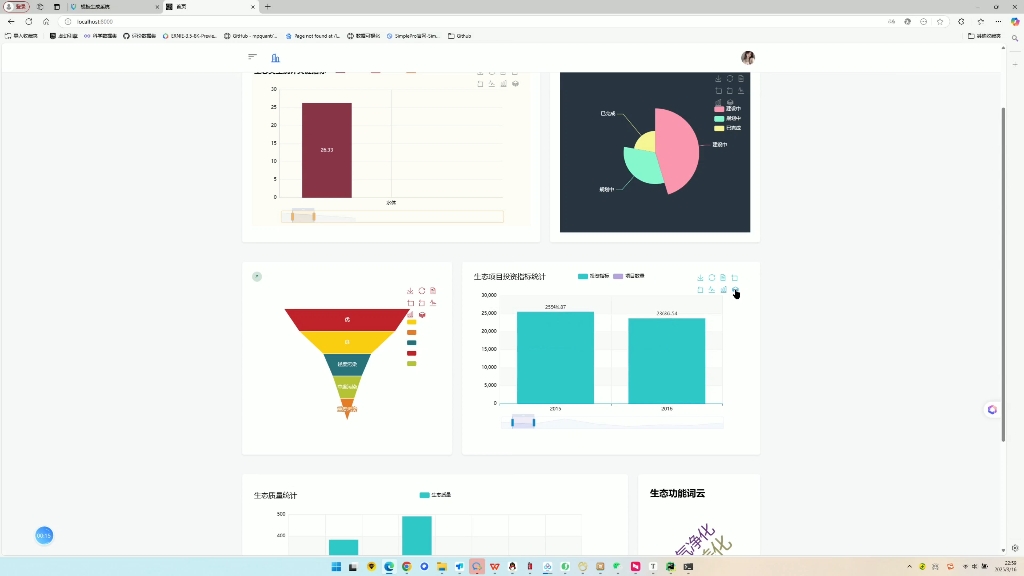Click the investment chart data zoom slider
The width and height of the screenshot is (1024, 576).
click(x=612, y=423)
